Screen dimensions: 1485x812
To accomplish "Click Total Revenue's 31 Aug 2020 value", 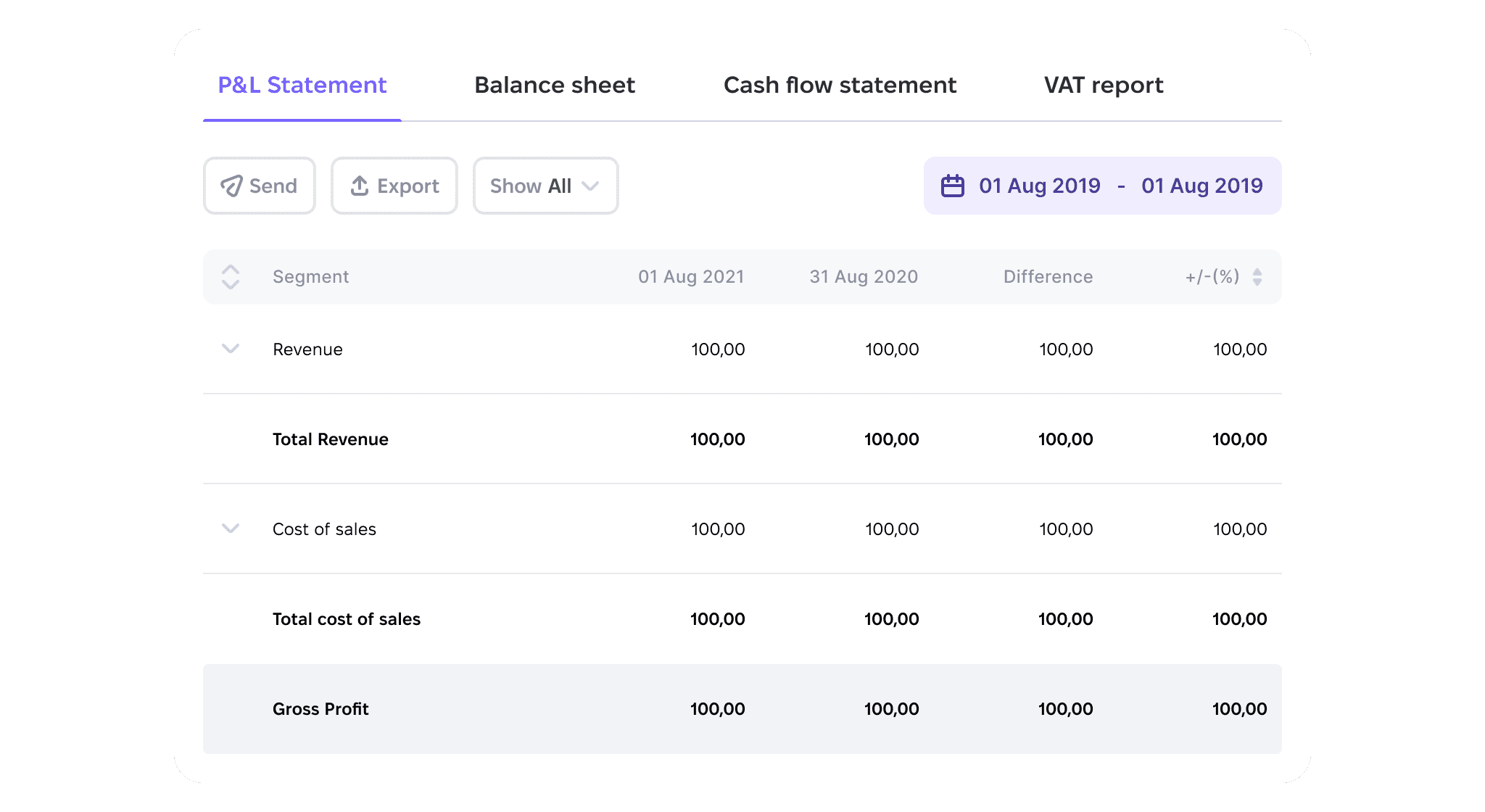I will (892, 439).
